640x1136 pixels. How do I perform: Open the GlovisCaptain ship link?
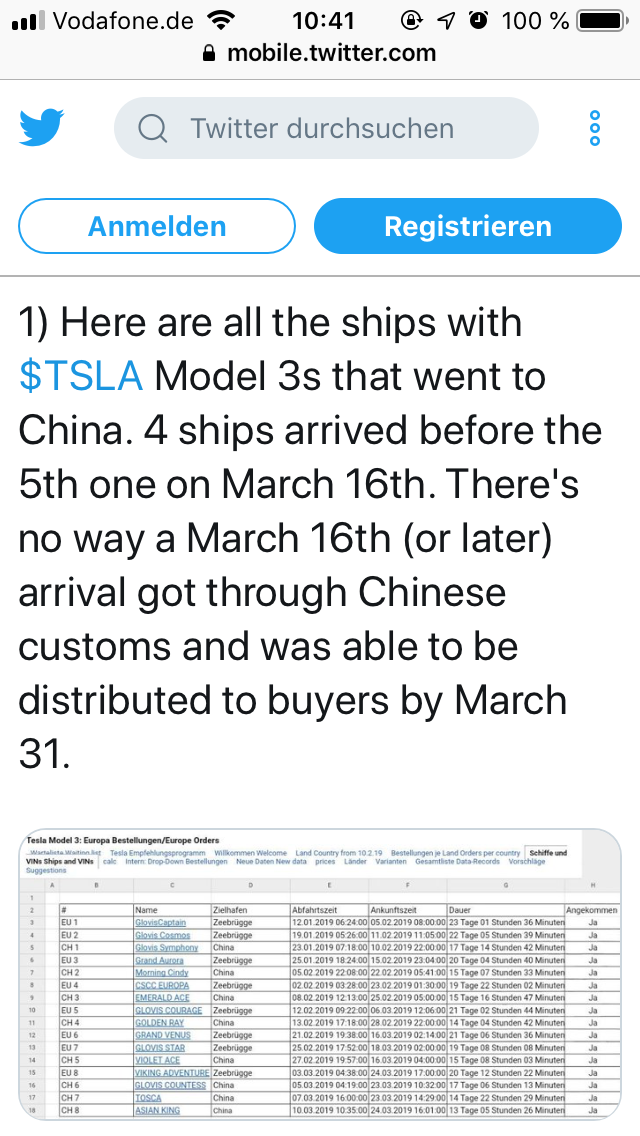pyautogui.click(x=160, y=922)
